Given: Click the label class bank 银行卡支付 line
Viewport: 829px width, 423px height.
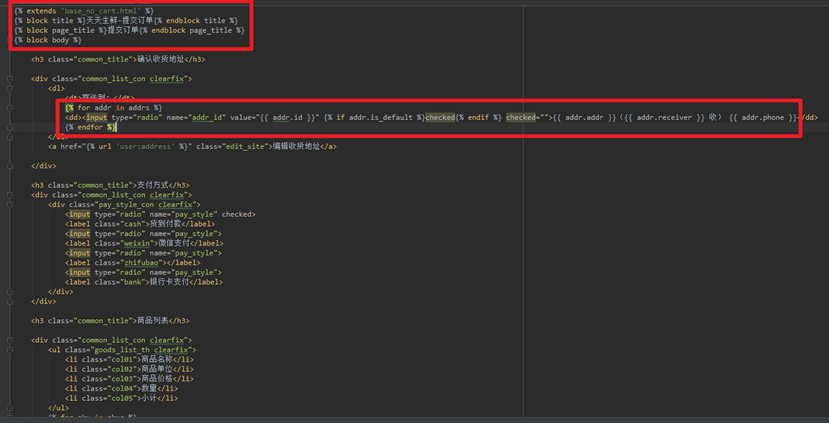Looking at the screenshot, I should tap(144, 282).
